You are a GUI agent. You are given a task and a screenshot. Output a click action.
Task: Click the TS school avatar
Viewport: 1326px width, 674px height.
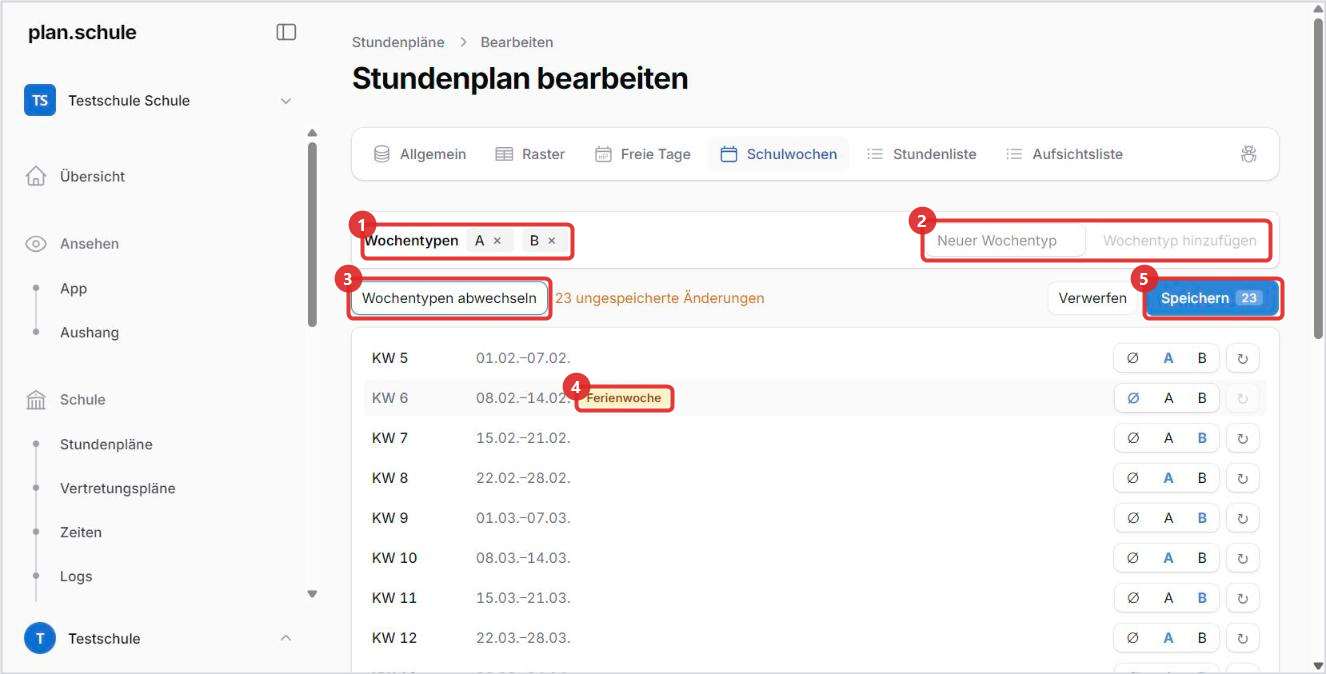tap(40, 101)
